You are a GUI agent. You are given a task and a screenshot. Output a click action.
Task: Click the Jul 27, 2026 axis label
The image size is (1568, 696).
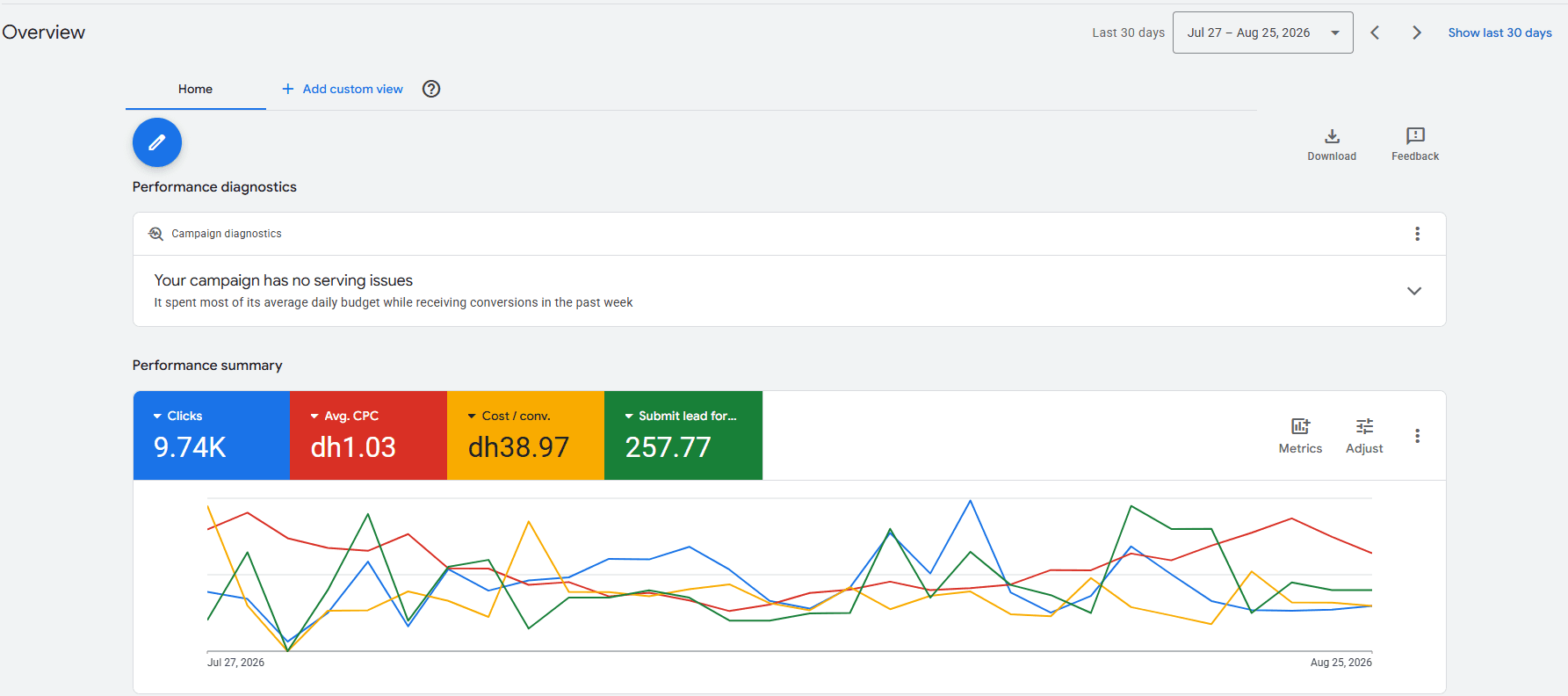click(235, 663)
